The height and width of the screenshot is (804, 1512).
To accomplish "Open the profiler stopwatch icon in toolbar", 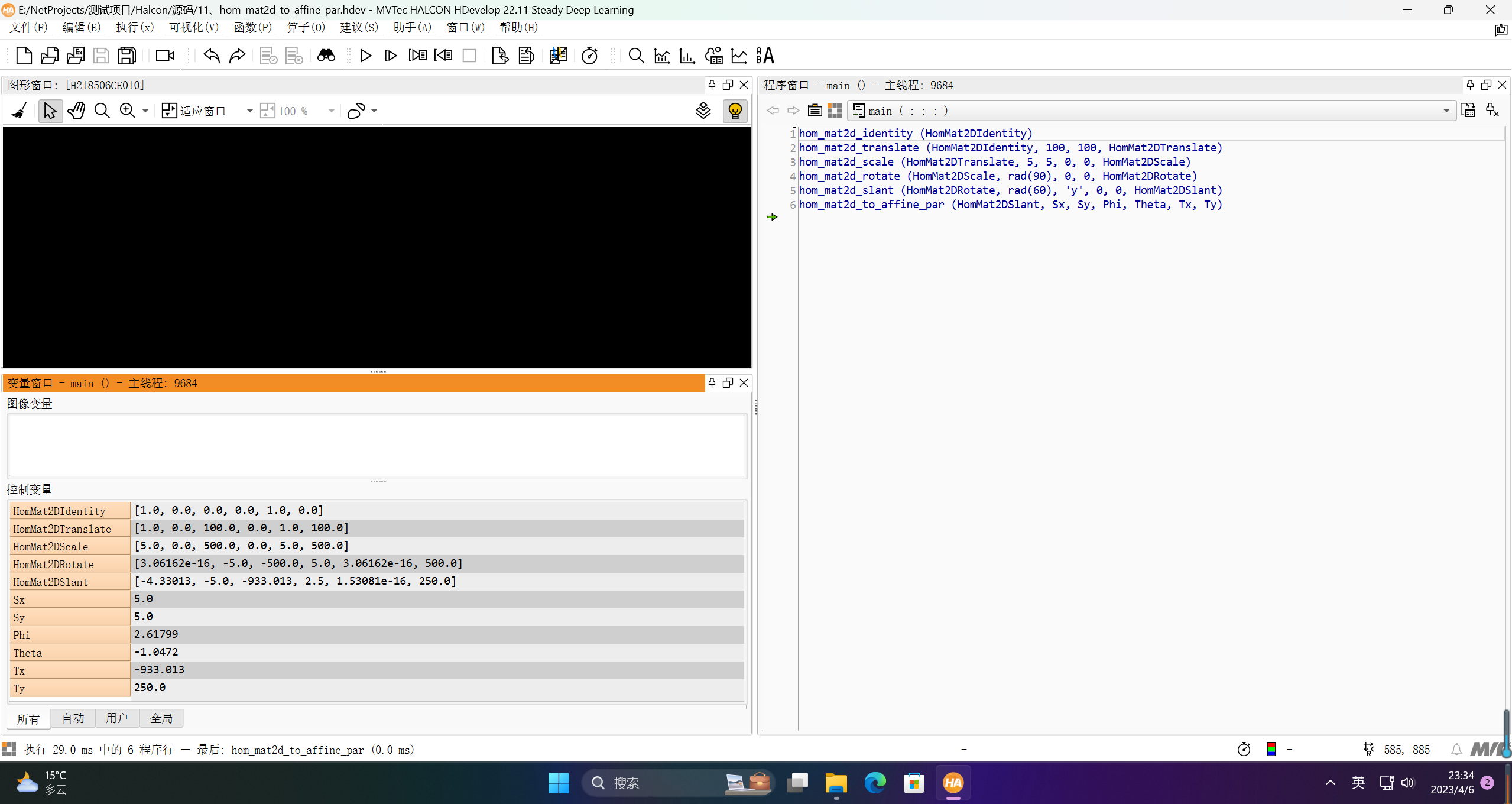I will pyautogui.click(x=589, y=56).
